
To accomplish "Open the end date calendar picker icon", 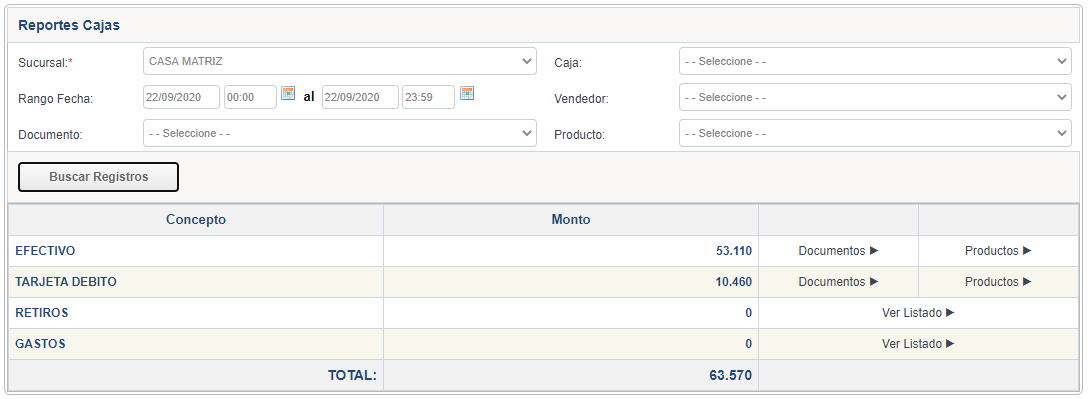I will click(467, 94).
